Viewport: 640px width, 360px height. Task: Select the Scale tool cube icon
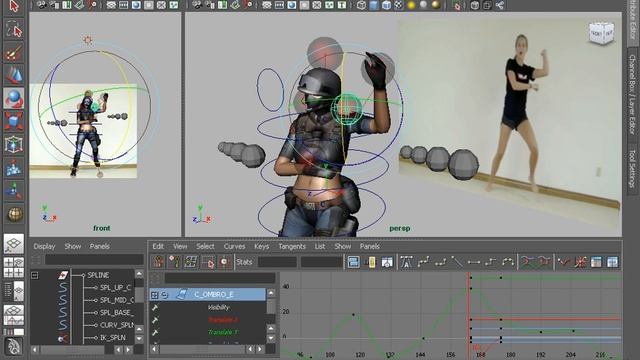pyautogui.click(x=14, y=121)
